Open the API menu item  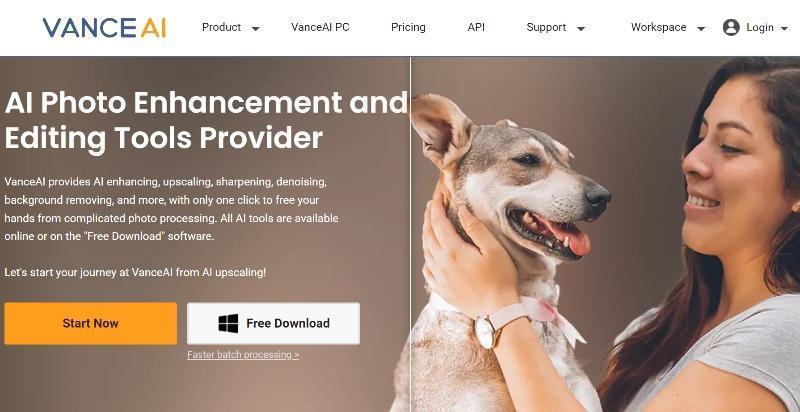pos(476,28)
